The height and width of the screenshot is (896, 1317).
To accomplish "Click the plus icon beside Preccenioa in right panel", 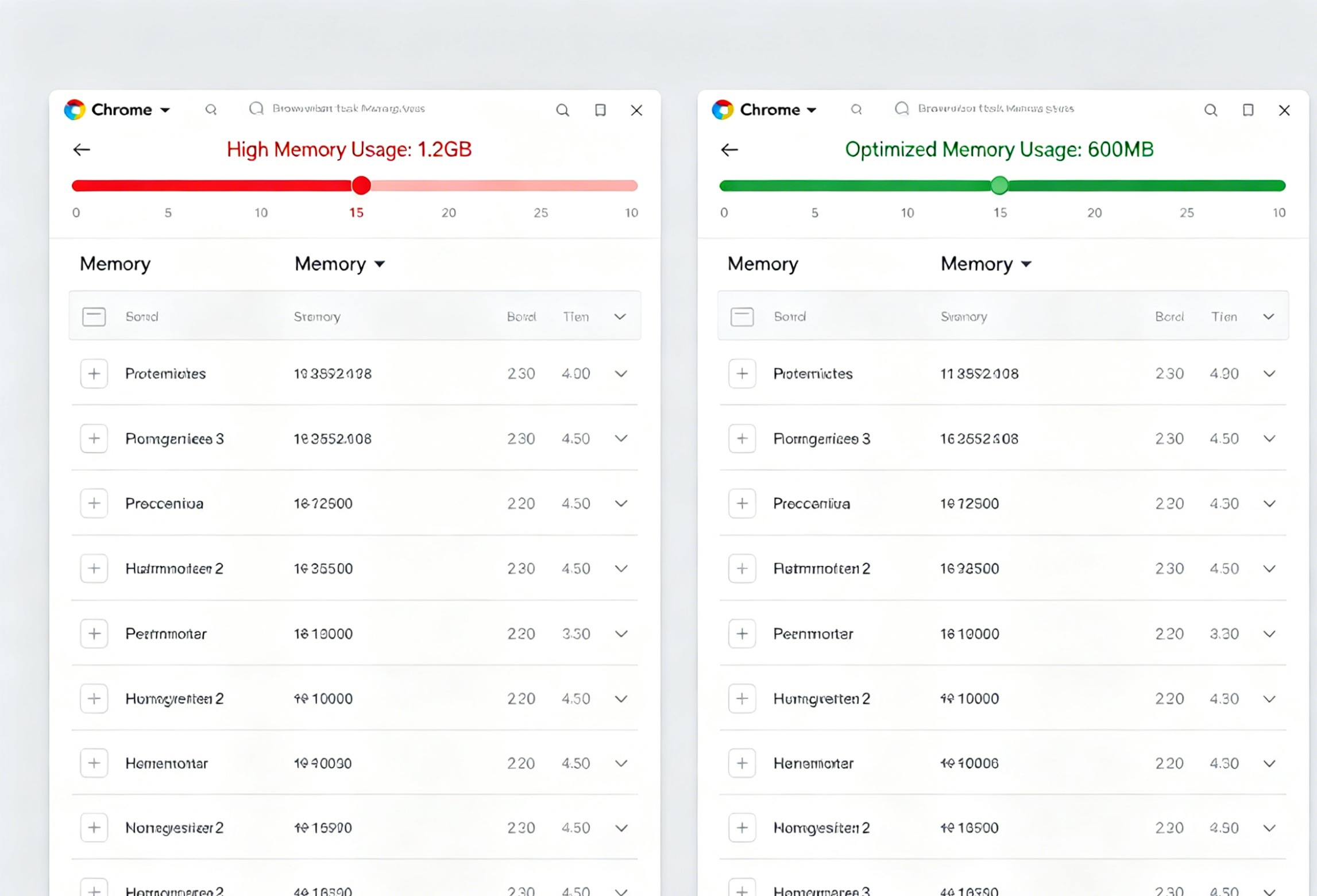I will [742, 504].
